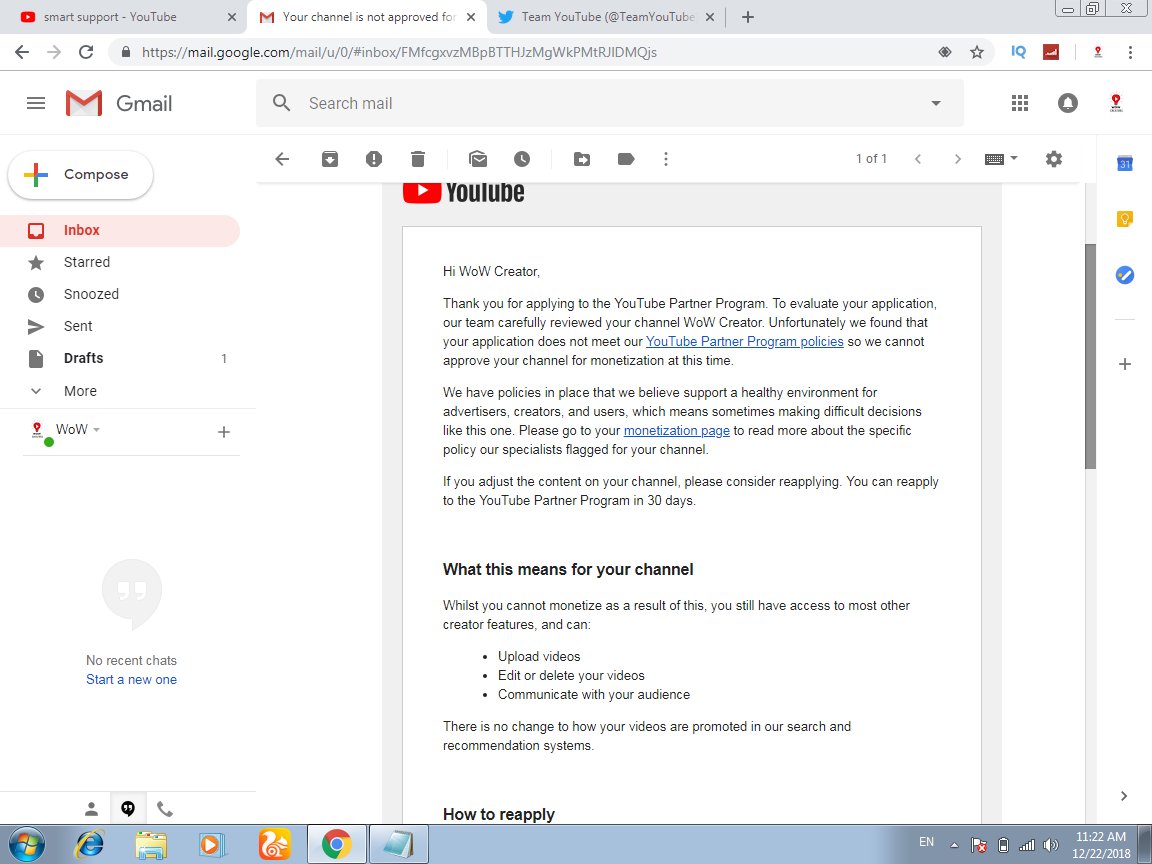Archive this email

(330, 159)
